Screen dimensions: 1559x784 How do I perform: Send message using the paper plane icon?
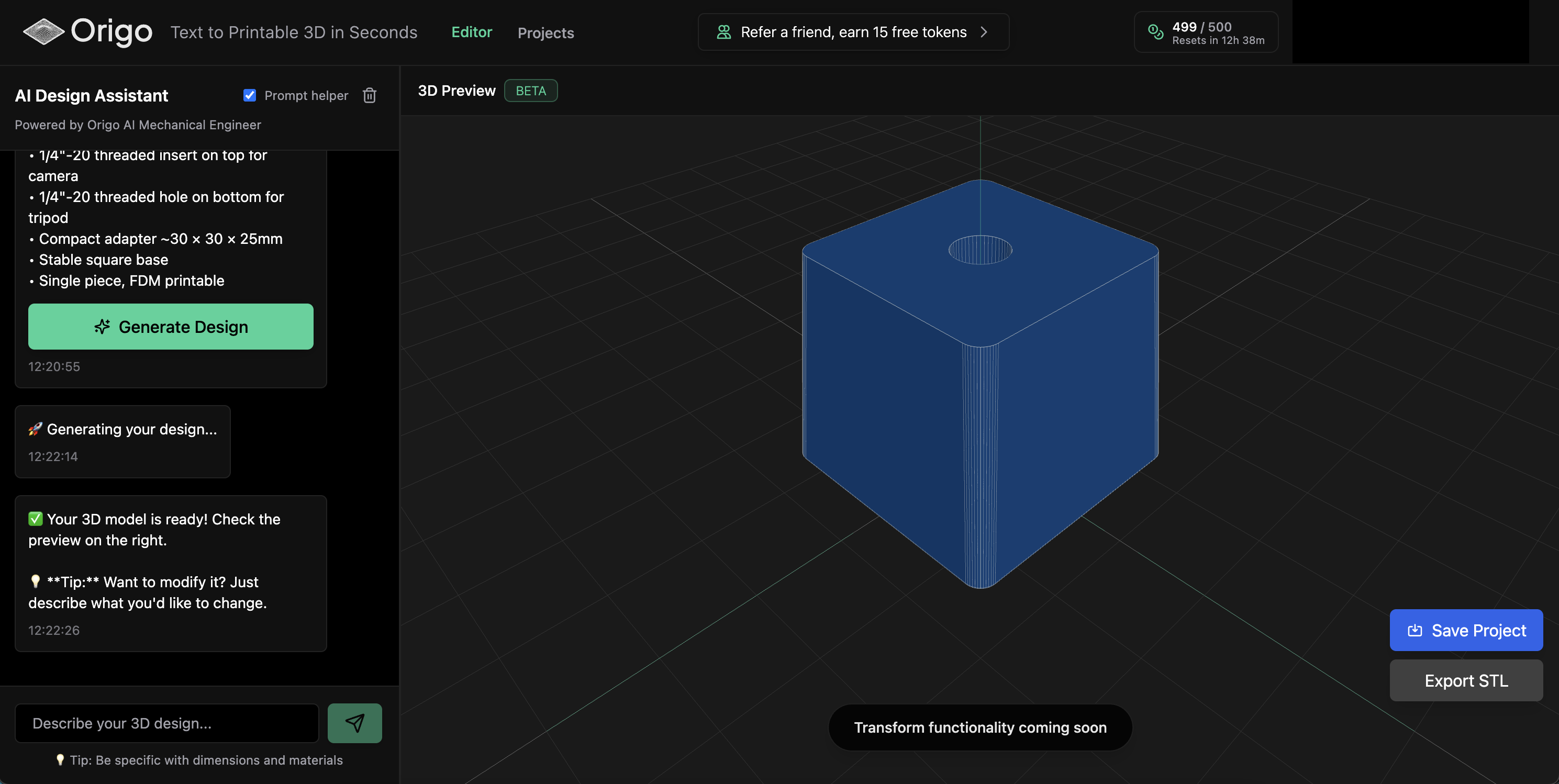(x=354, y=723)
